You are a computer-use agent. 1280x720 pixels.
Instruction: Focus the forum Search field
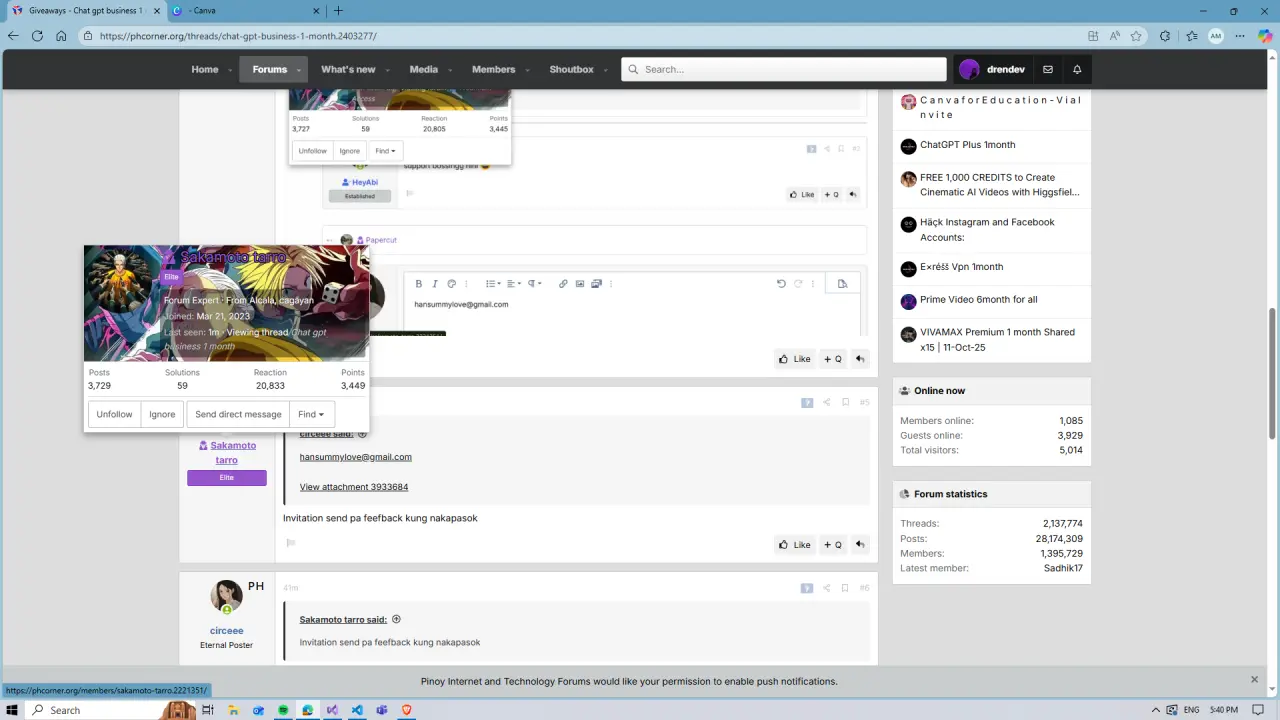784,69
